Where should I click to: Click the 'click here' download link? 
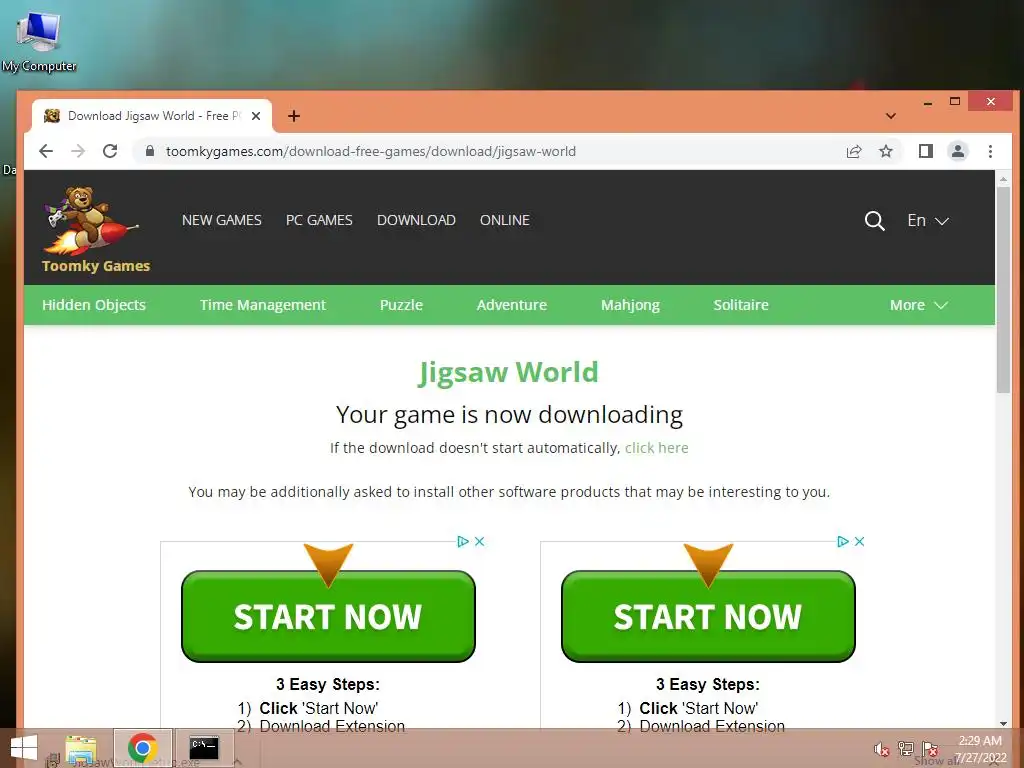[656, 448]
